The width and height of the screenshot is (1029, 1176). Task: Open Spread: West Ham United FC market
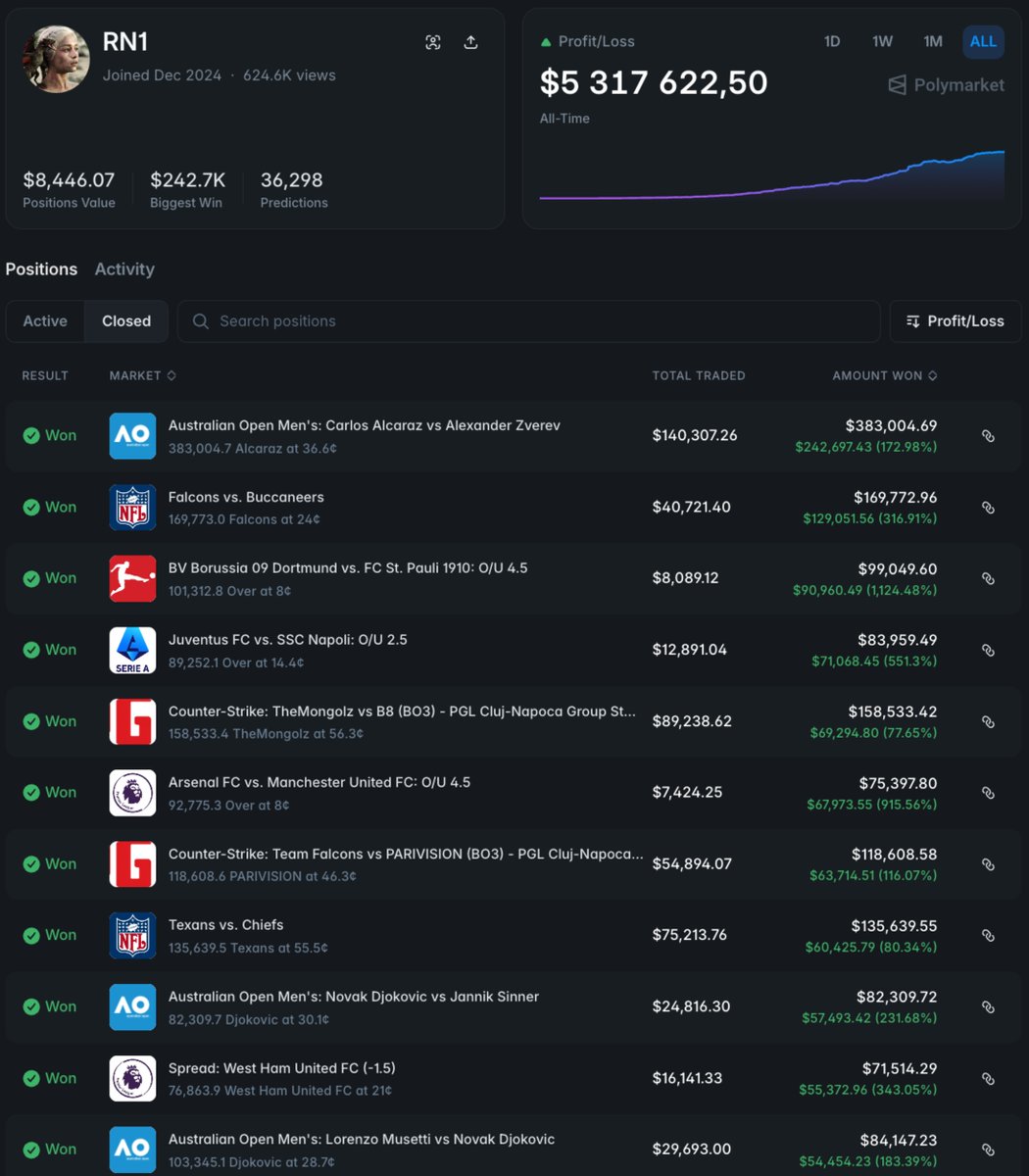[282, 1067]
